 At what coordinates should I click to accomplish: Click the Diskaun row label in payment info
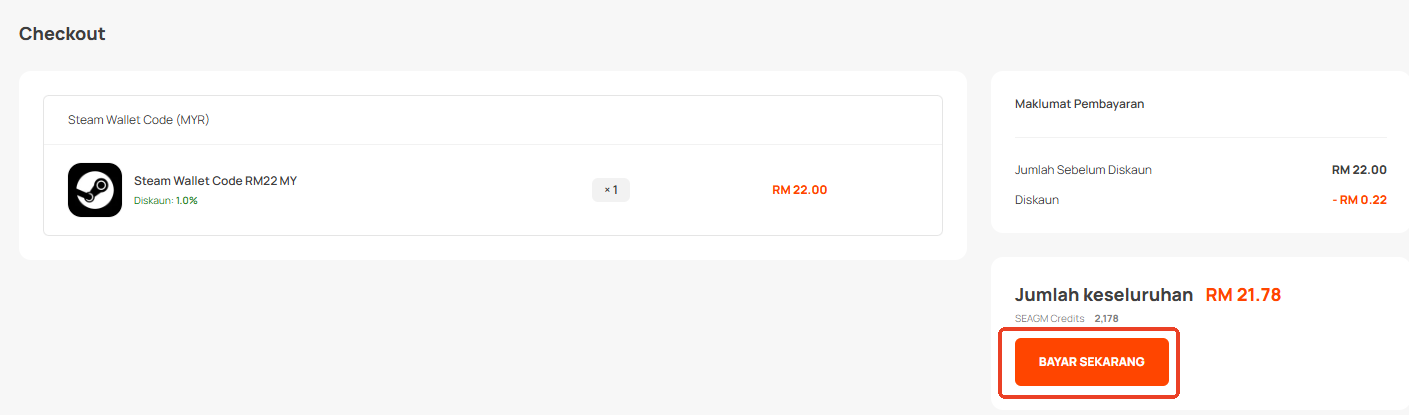pyautogui.click(x=1037, y=200)
